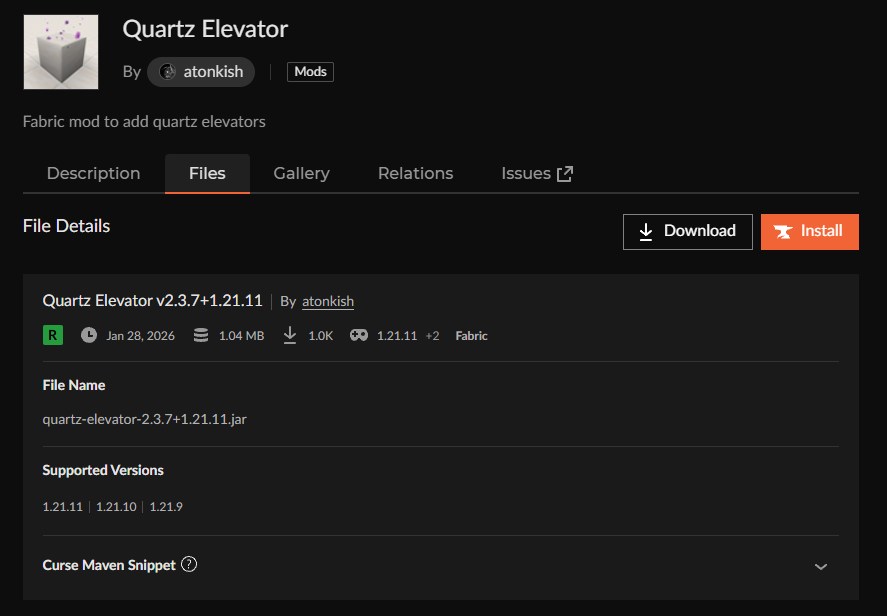Click the file size stack icon
887x616 pixels.
pyautogui.click(x=201, y=336)
